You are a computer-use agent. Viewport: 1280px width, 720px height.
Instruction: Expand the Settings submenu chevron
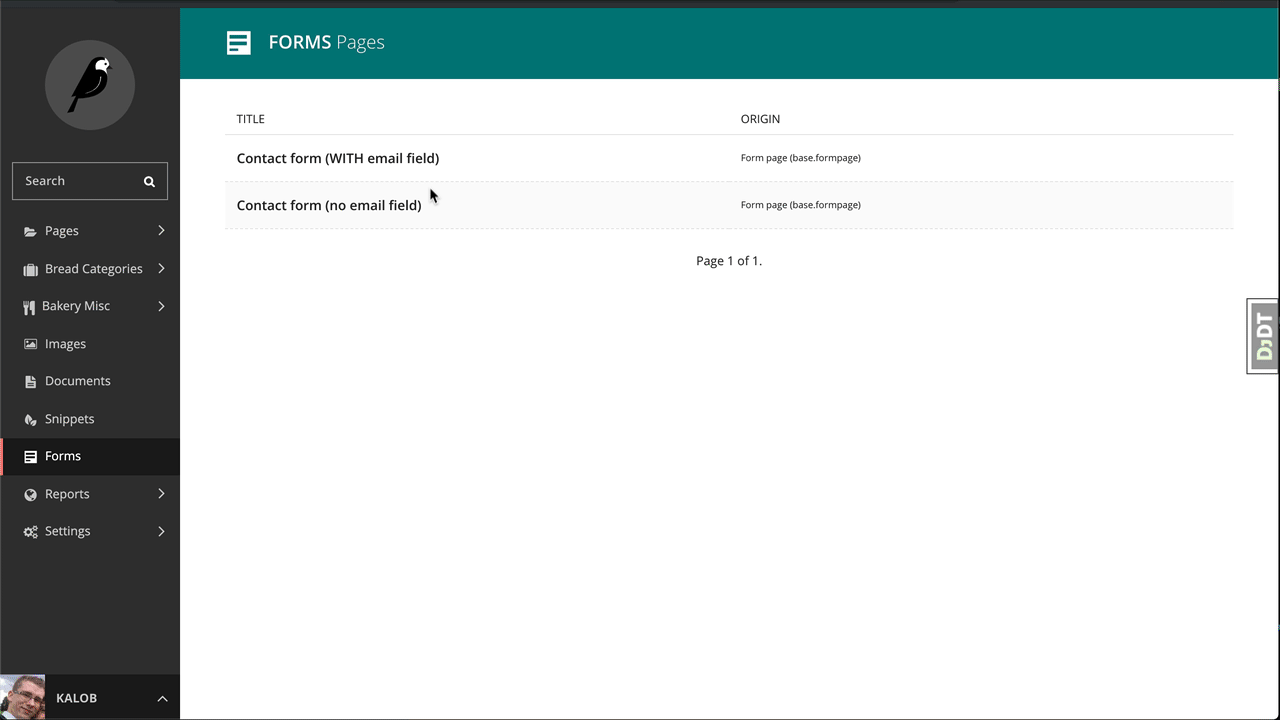[161, 531]
